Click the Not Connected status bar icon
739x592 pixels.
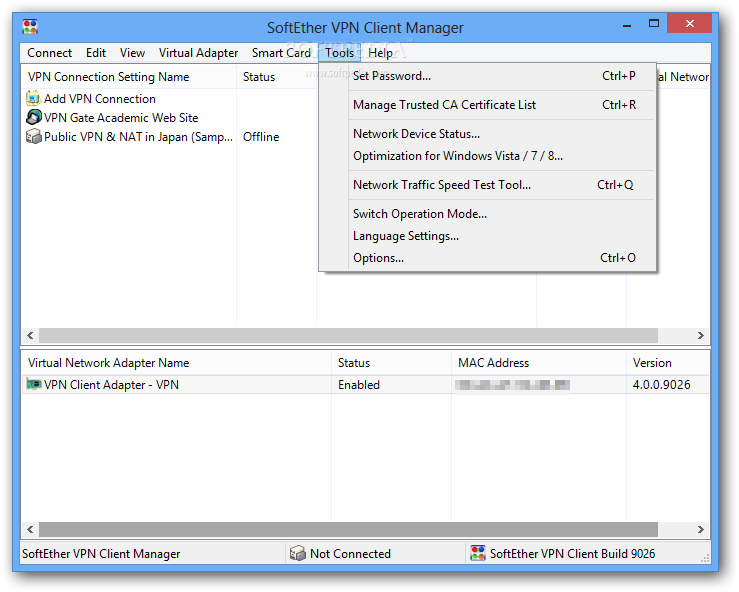pyautogui.click(x=298, y=553)
